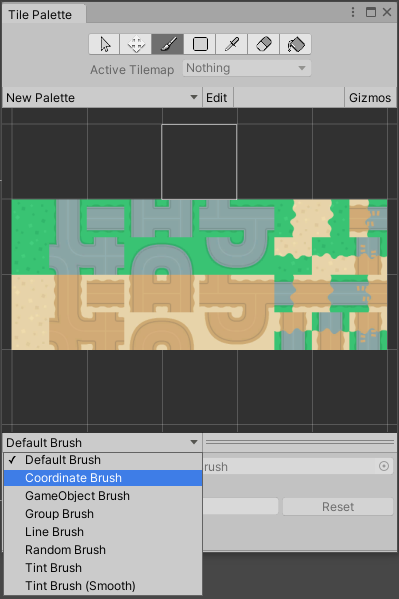The image size is (399, 599).
Task: Select the arrow Select tool
Action: click(104, 44)
